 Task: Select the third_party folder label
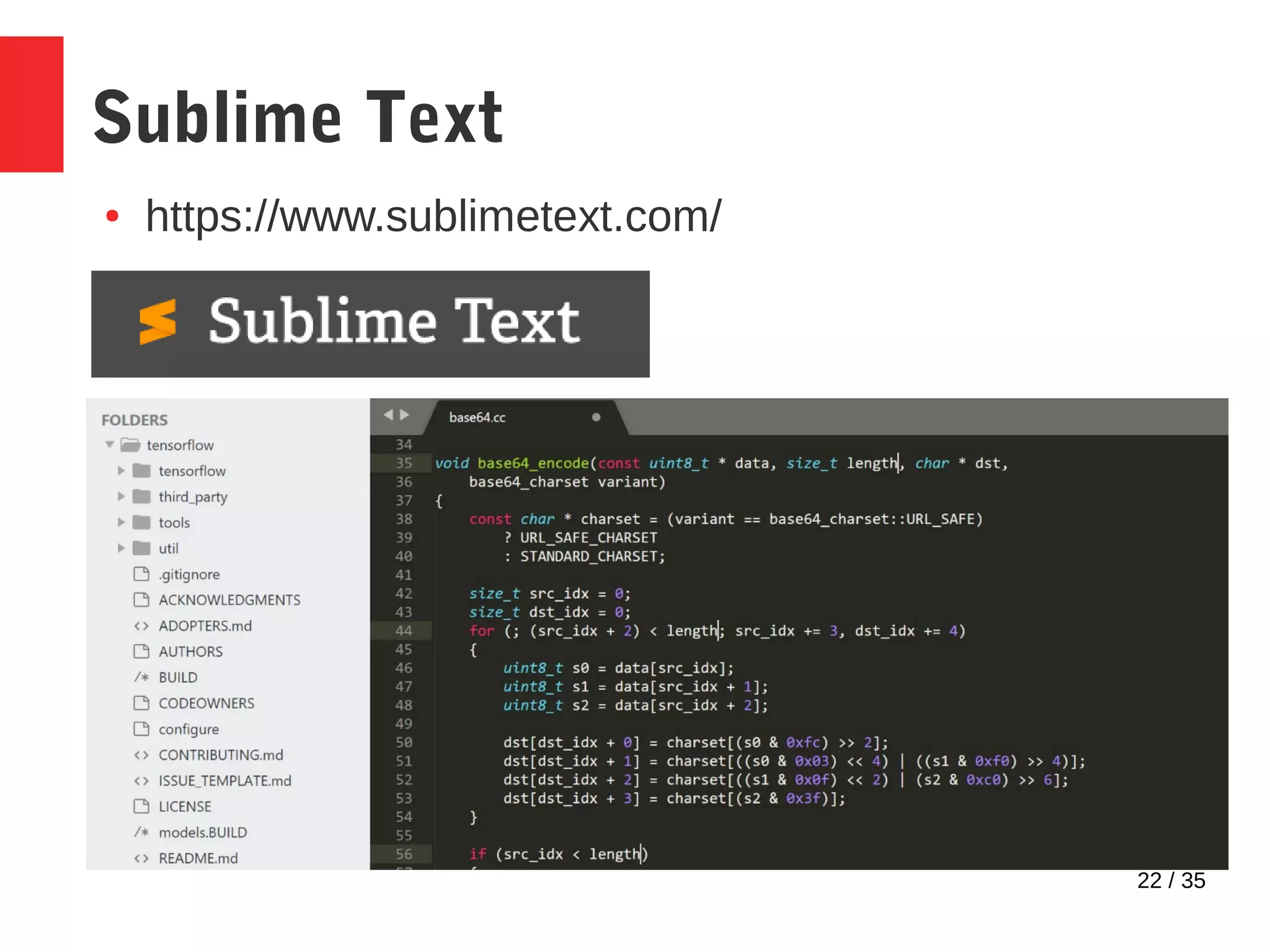[193, 497]
